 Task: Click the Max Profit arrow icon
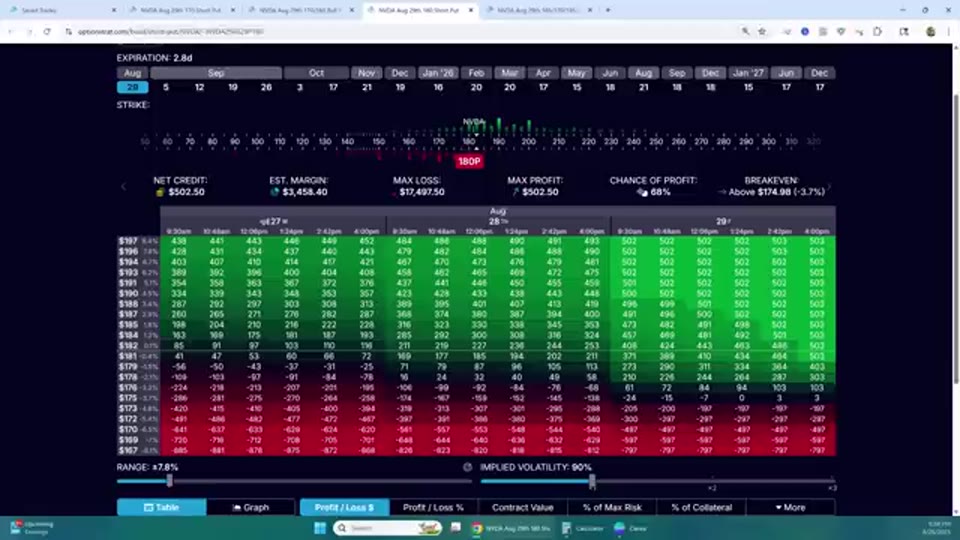pyautogui.click(x=515, y=192)
